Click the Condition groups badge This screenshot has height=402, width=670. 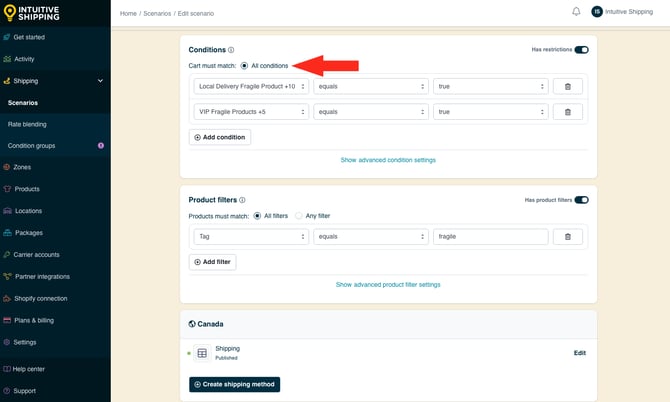(x=101, y=146)
